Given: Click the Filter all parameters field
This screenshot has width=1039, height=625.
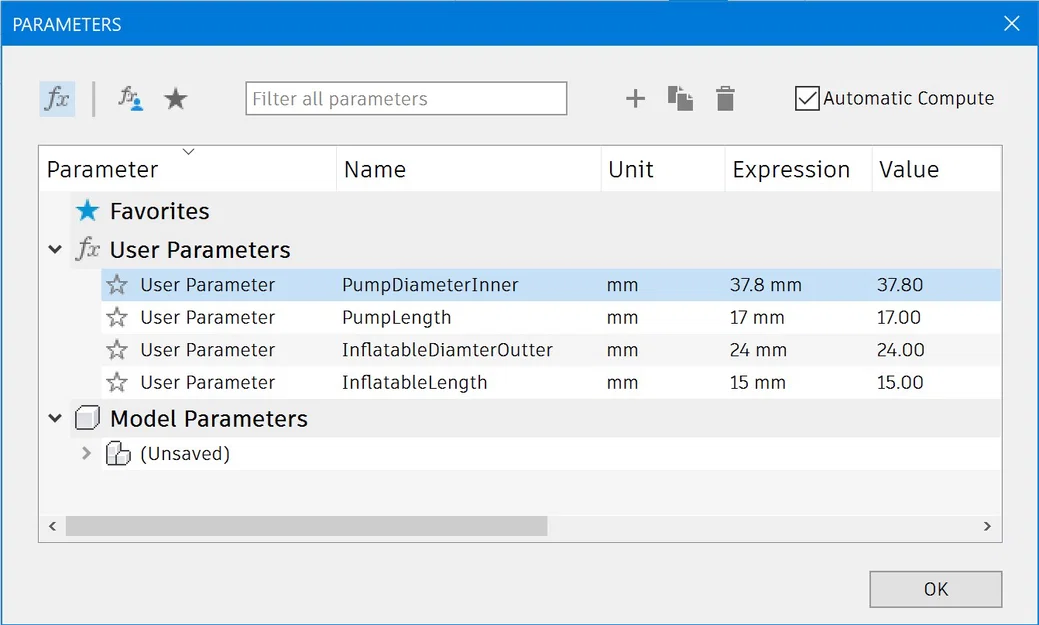Looking at the screenshot, I should 406,99.
